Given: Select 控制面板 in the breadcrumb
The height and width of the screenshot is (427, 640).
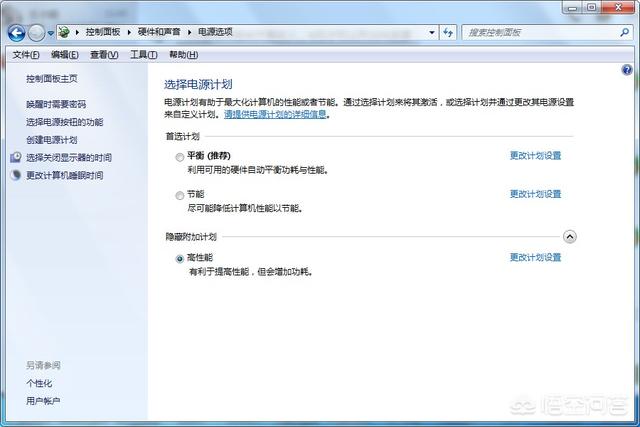Looking at the screenshot, I should 103,32.
